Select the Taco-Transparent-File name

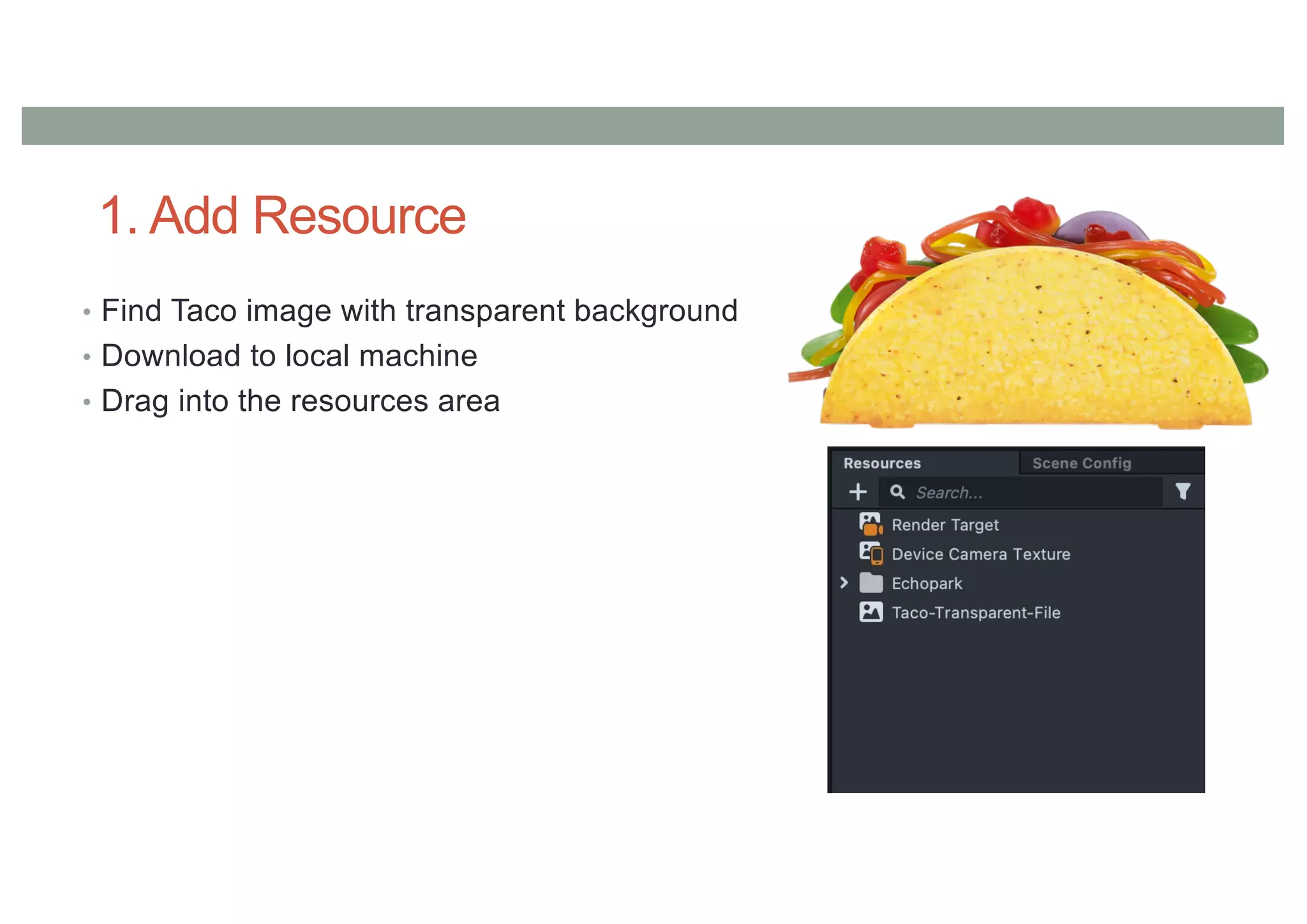tap(975, 613)
